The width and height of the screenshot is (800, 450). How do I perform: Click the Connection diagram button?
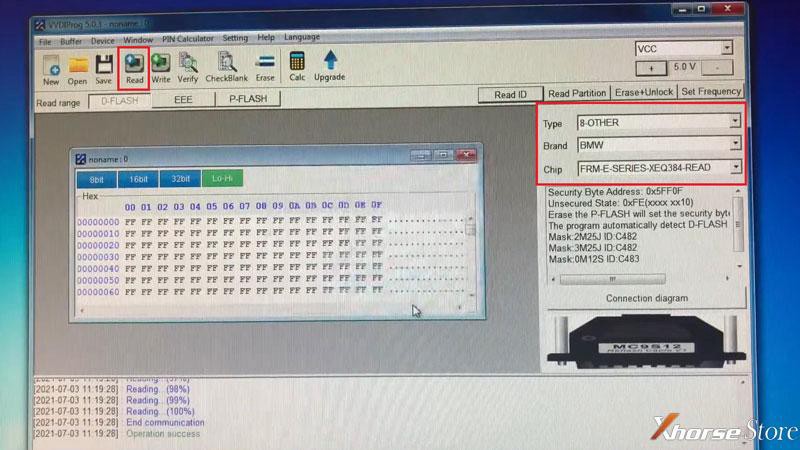(646, 298)
